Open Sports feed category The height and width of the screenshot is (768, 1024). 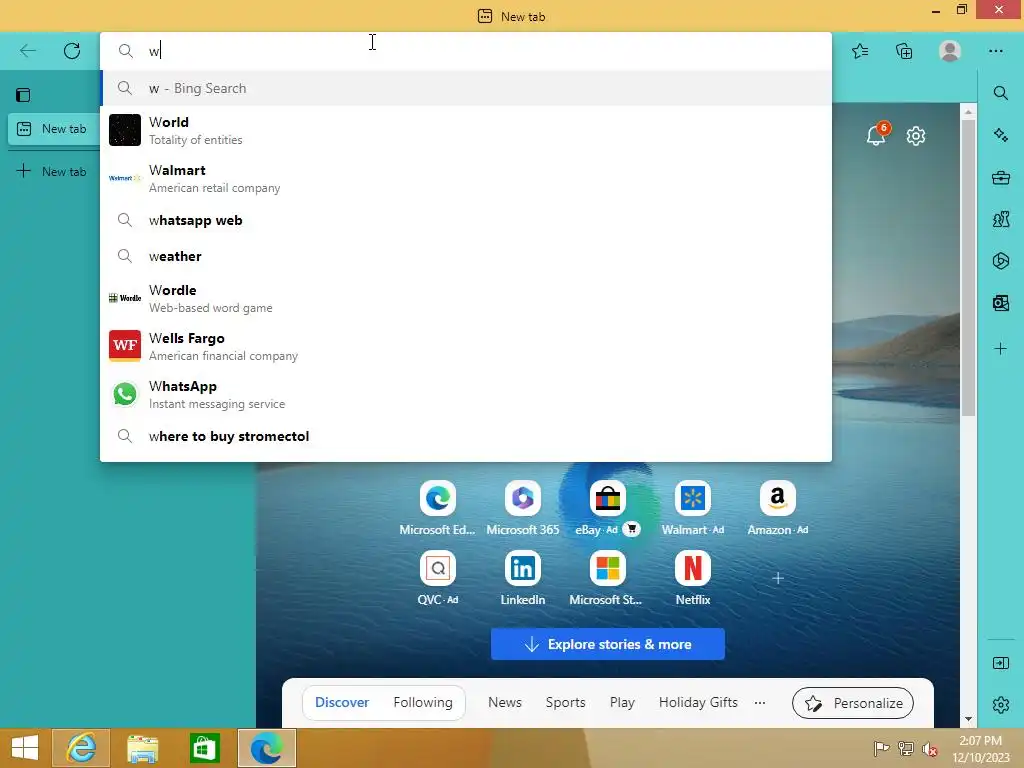pos(566,702)
